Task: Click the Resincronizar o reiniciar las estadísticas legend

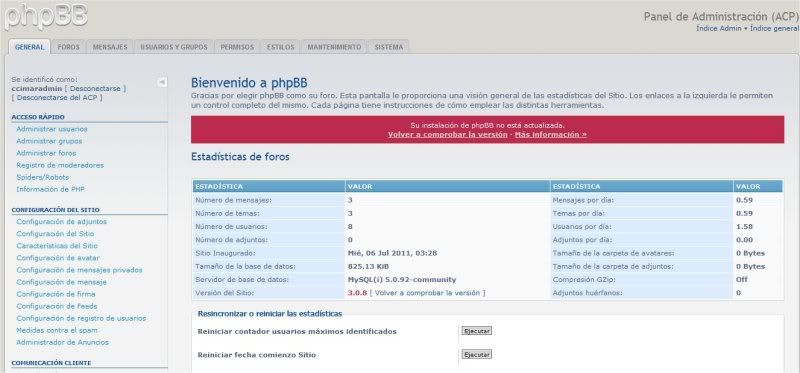Action: pyautogui.click(x=269, y=314)
